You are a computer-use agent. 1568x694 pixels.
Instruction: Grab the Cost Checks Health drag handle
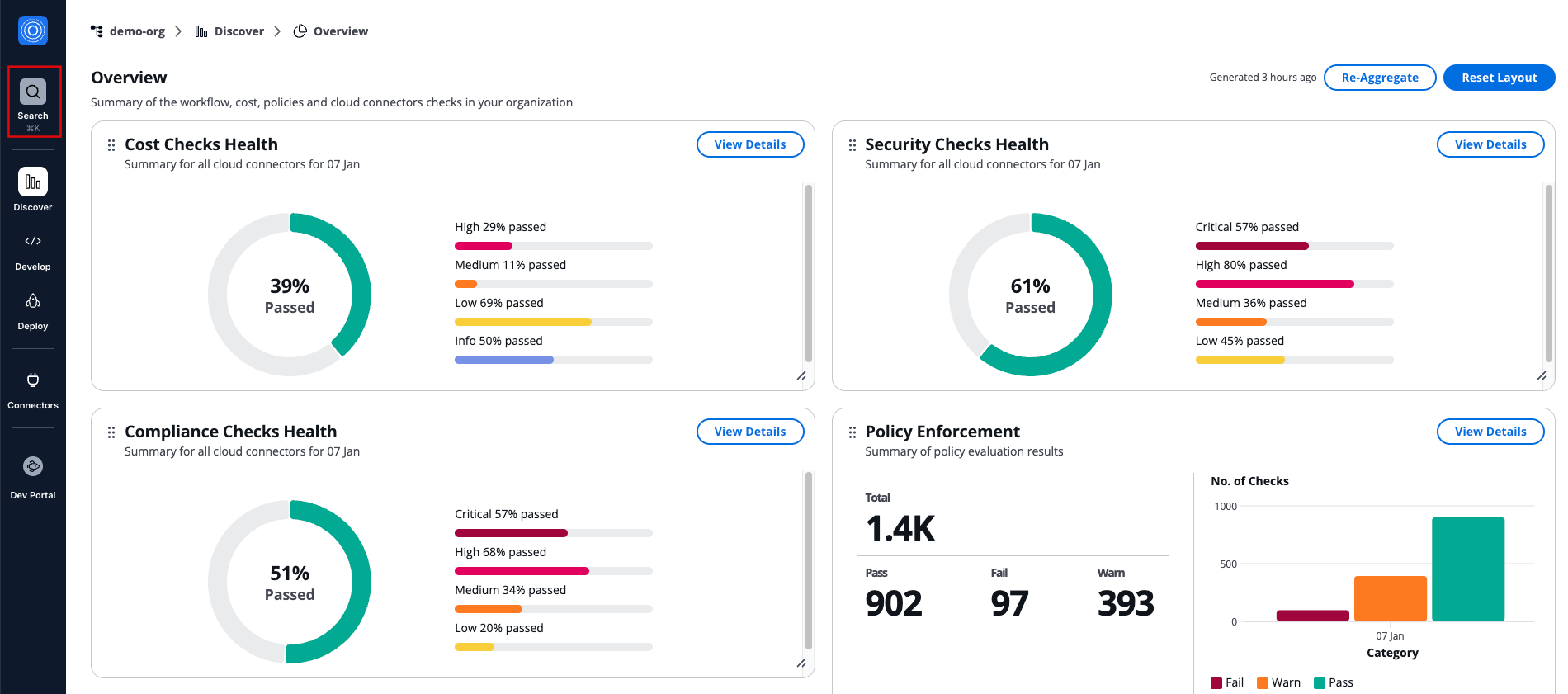(111, 145)
